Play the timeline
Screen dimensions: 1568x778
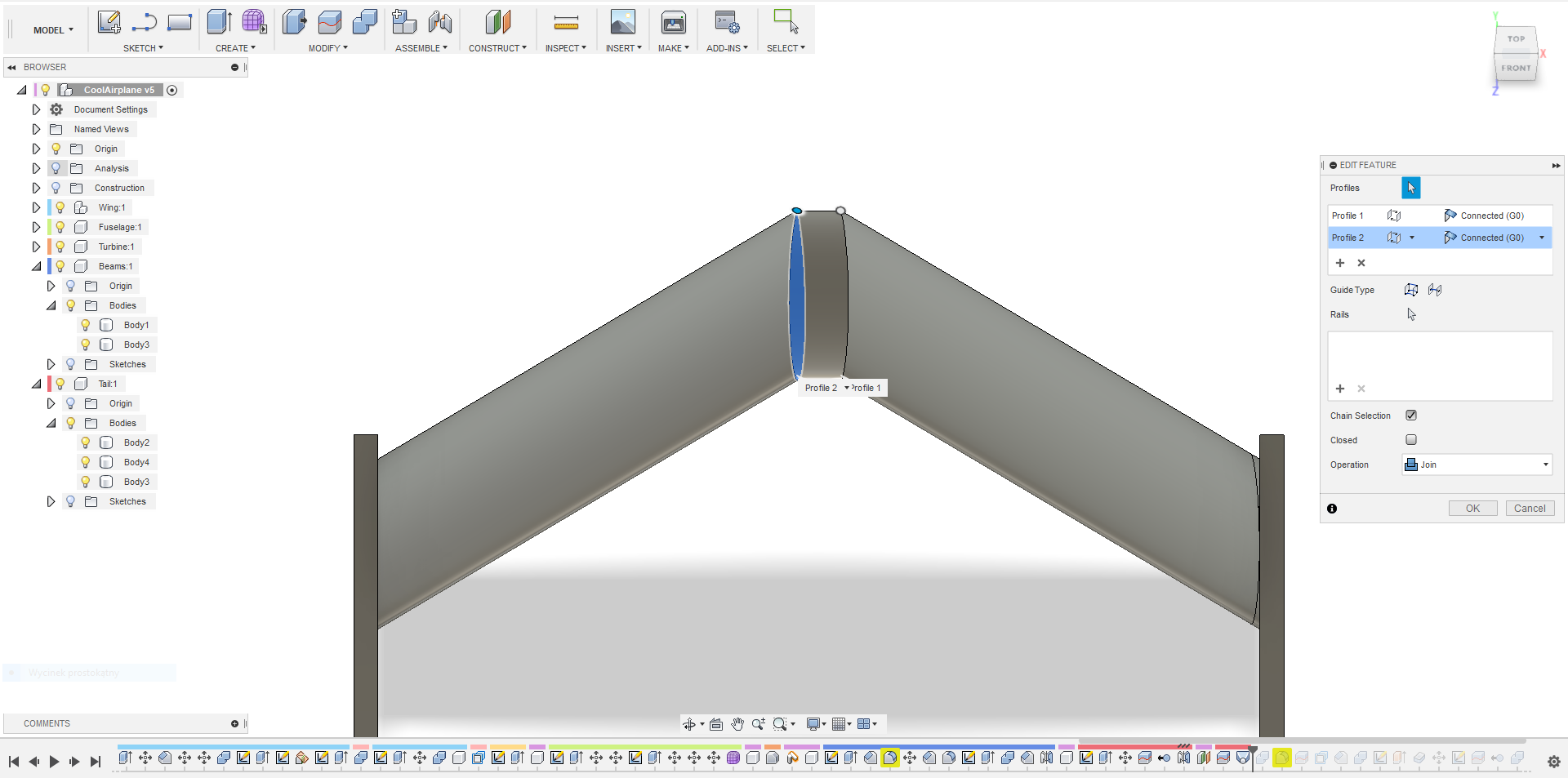54,762
